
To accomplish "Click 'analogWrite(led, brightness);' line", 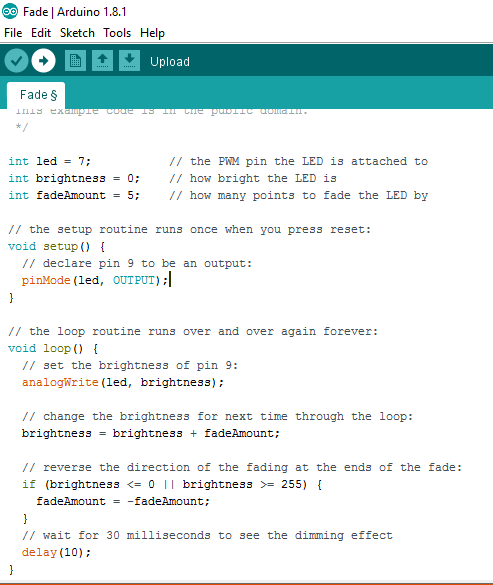I will 123,382.
